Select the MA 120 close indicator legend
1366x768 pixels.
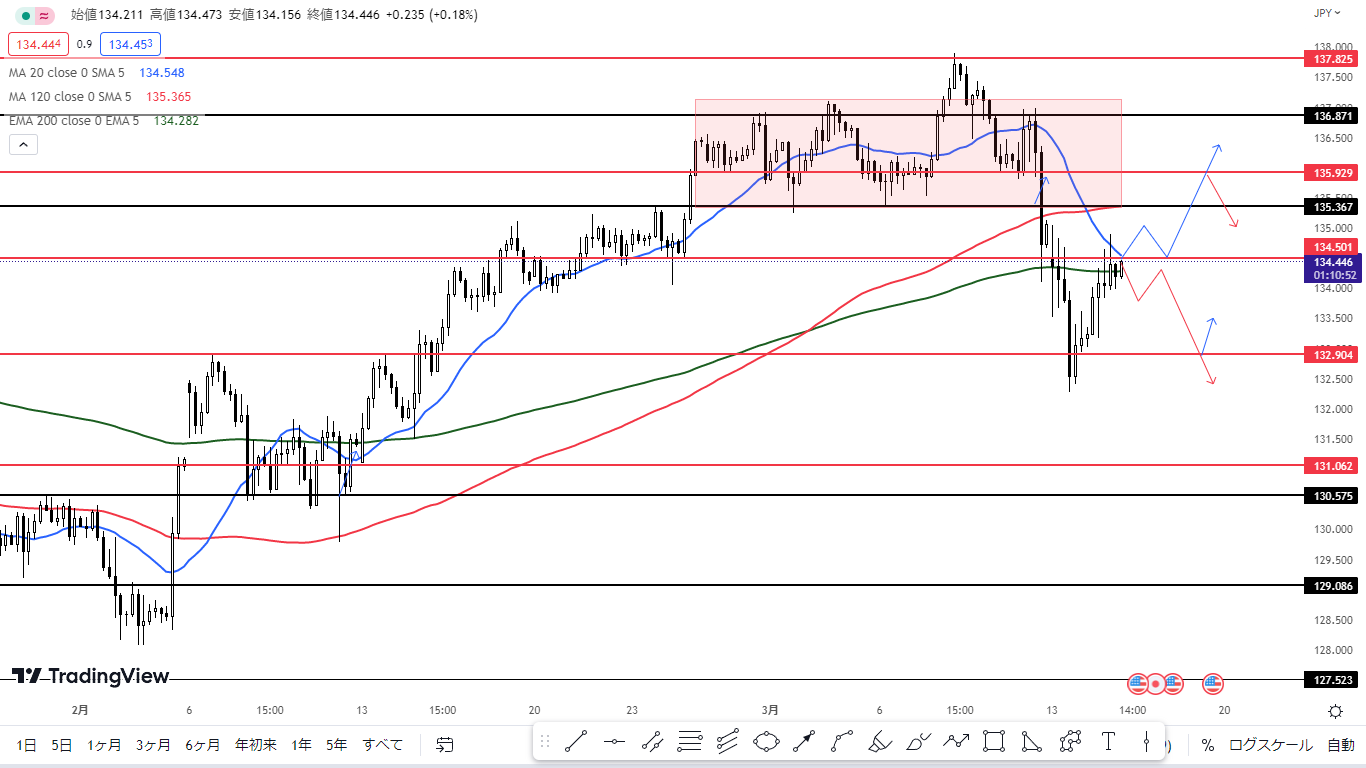pos(70,97)
